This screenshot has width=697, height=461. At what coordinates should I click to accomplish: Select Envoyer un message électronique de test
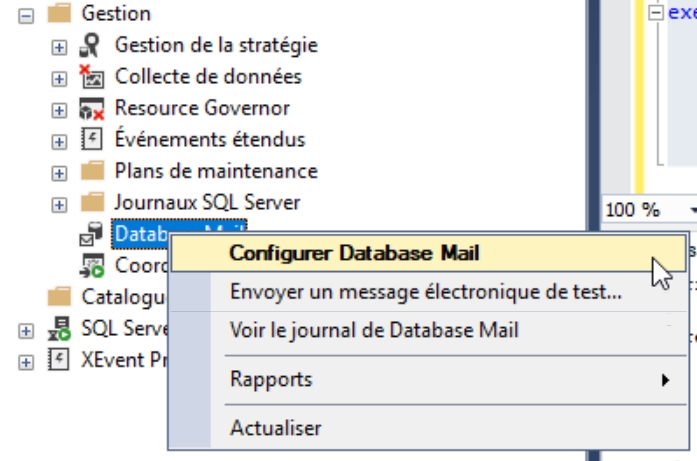(426, 292)
